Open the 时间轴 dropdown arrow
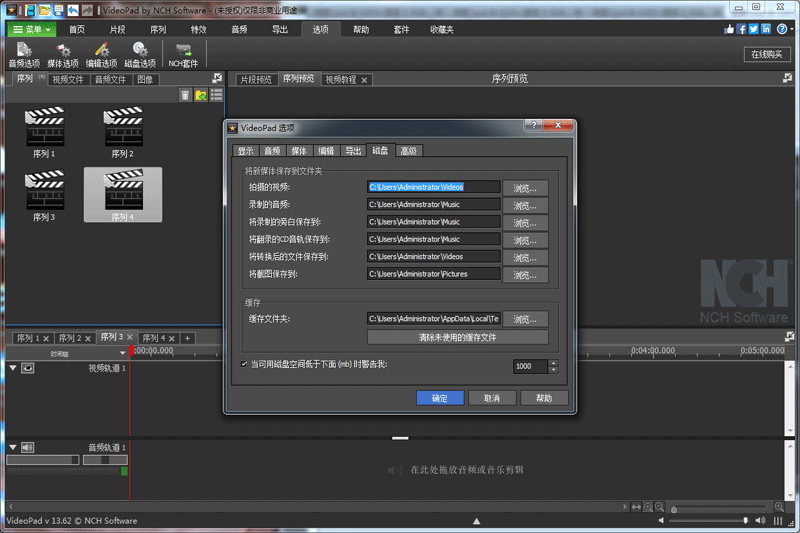The image size is (800, 533). click(x=121, y=352)
